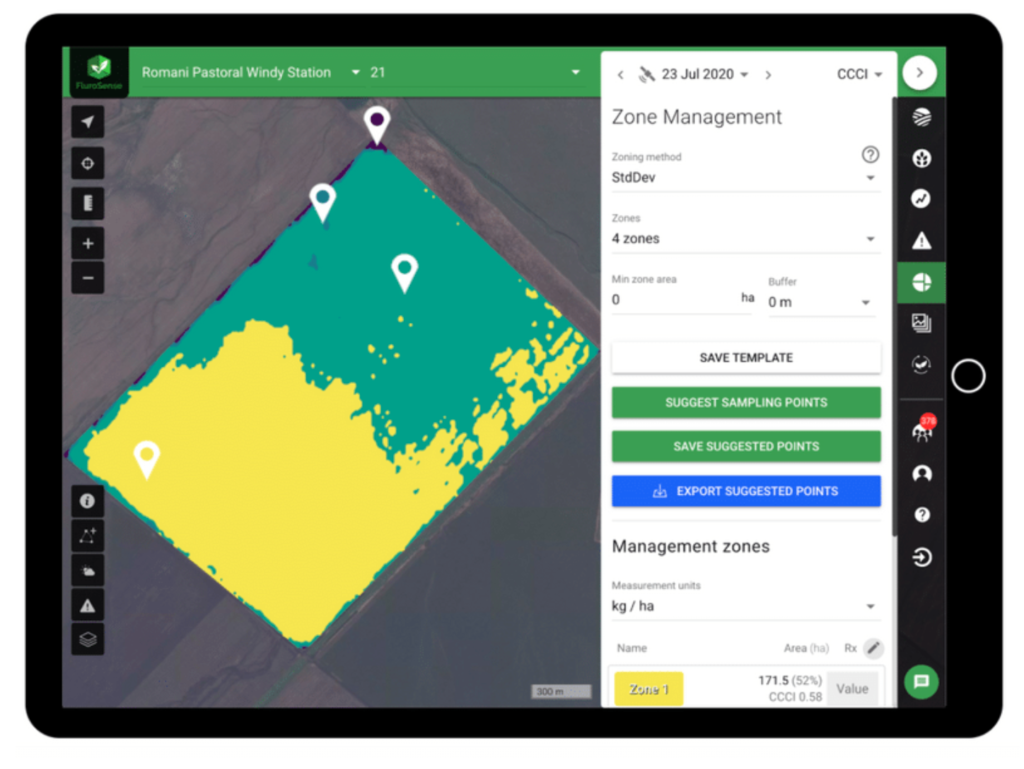Zoom in the map with plus button
The image size is (1024, 769).
pos(88,243)
